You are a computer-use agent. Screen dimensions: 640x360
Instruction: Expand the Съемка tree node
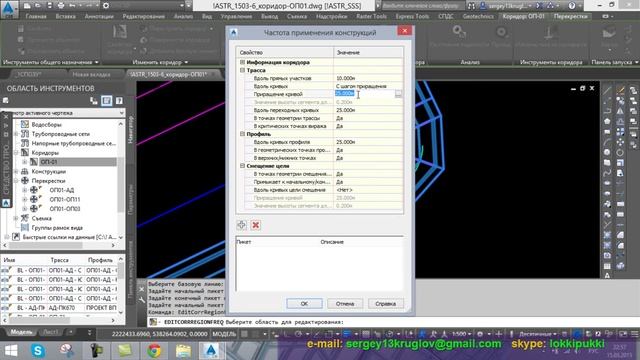click(x=16, y=218)
